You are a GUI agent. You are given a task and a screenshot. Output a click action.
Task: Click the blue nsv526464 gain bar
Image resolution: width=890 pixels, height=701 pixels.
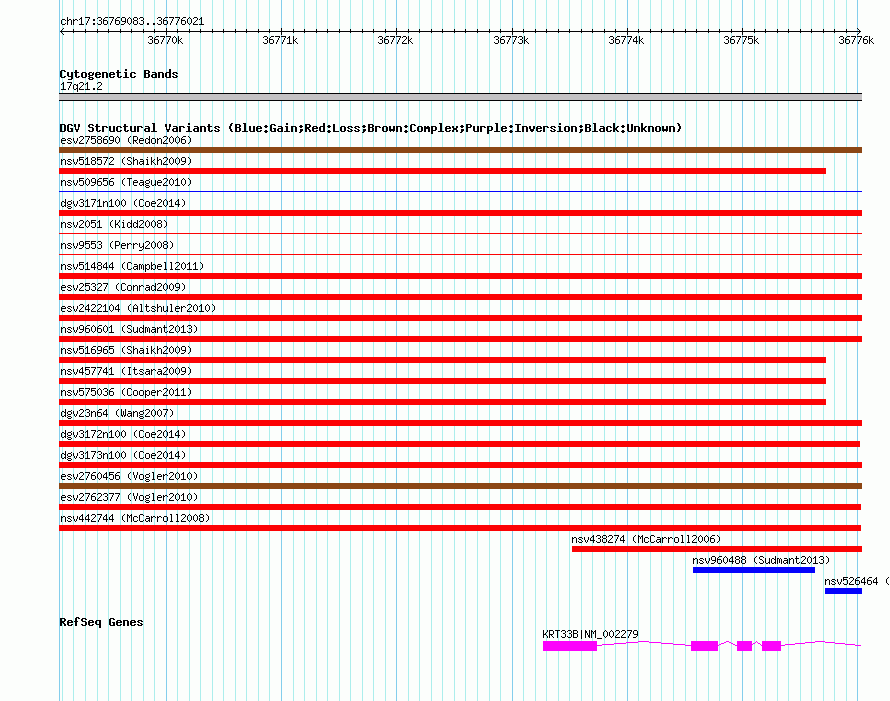tap(843, 591)
